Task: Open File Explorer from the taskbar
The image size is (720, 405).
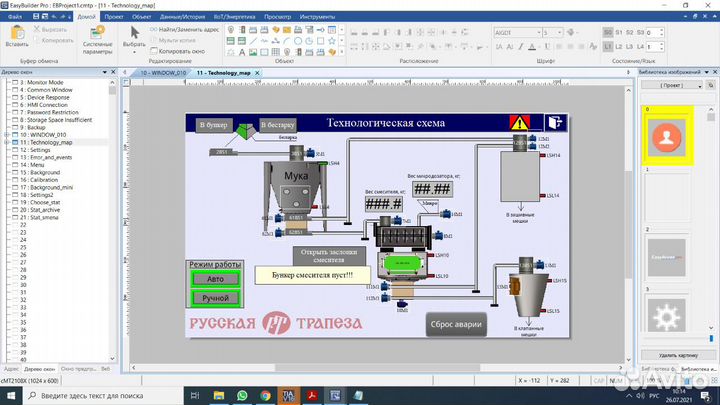Action: point(219,395)
